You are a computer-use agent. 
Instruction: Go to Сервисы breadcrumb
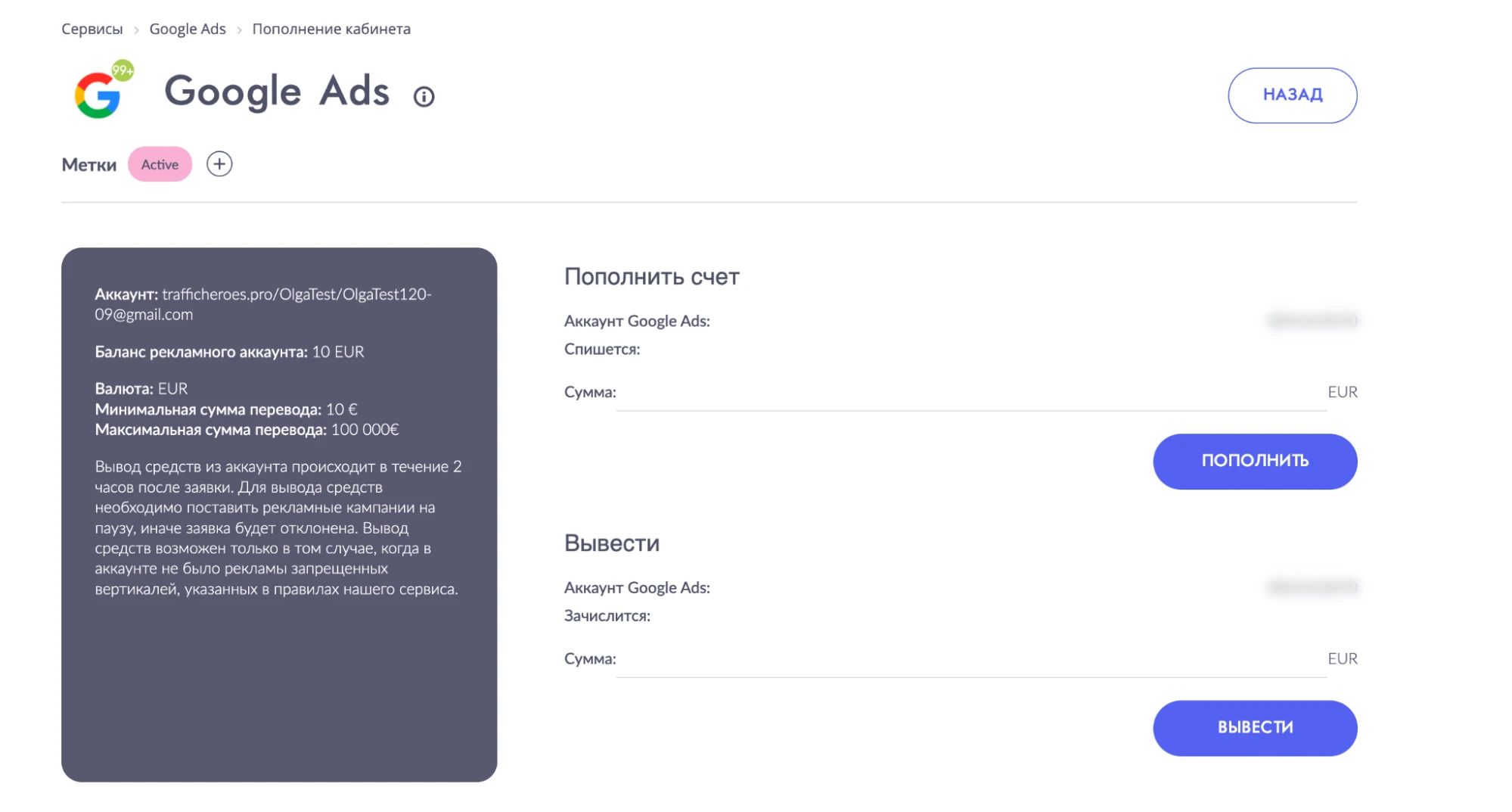[92, 29]
